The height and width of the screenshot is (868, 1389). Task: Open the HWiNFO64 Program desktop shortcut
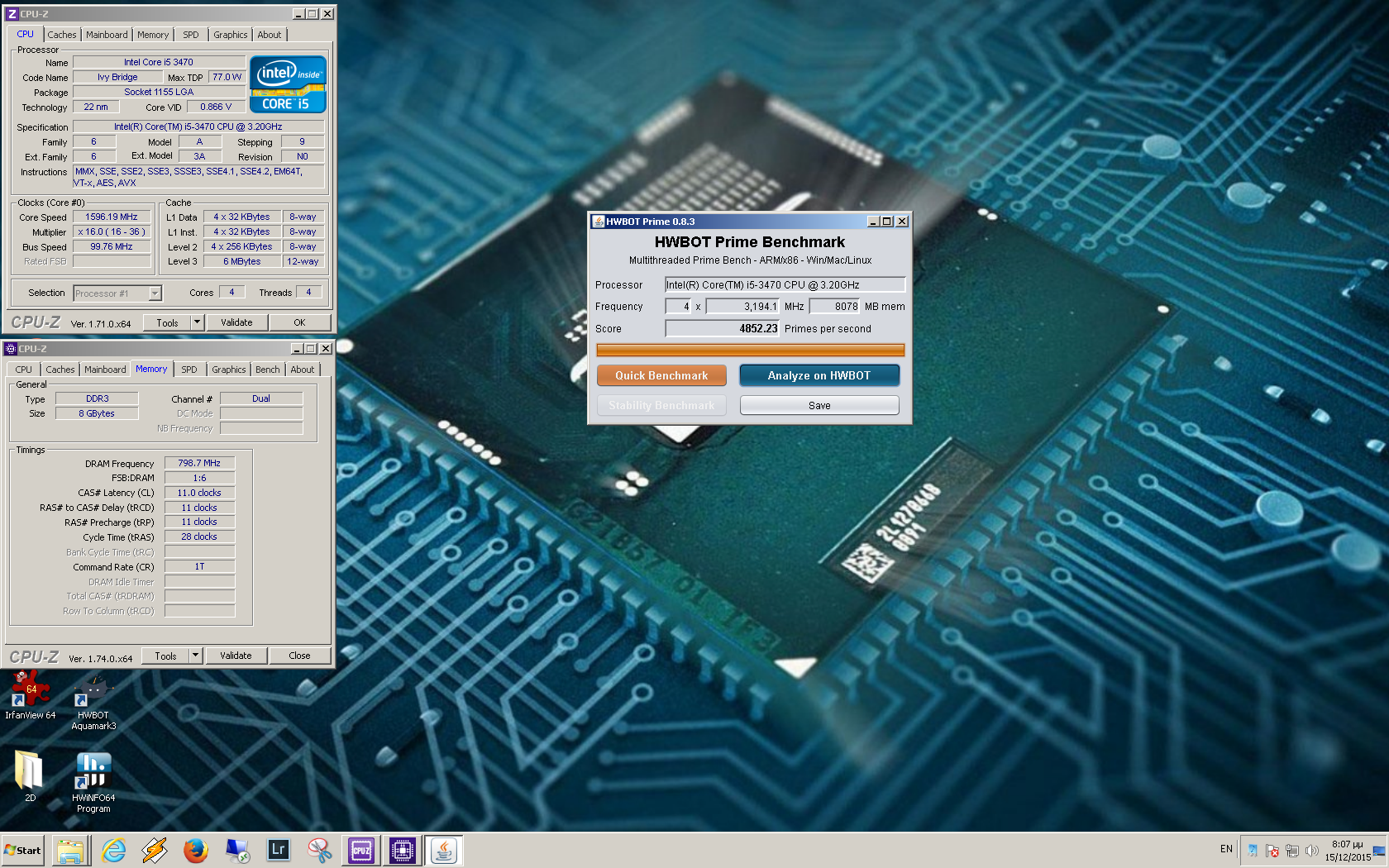[93, 782]
